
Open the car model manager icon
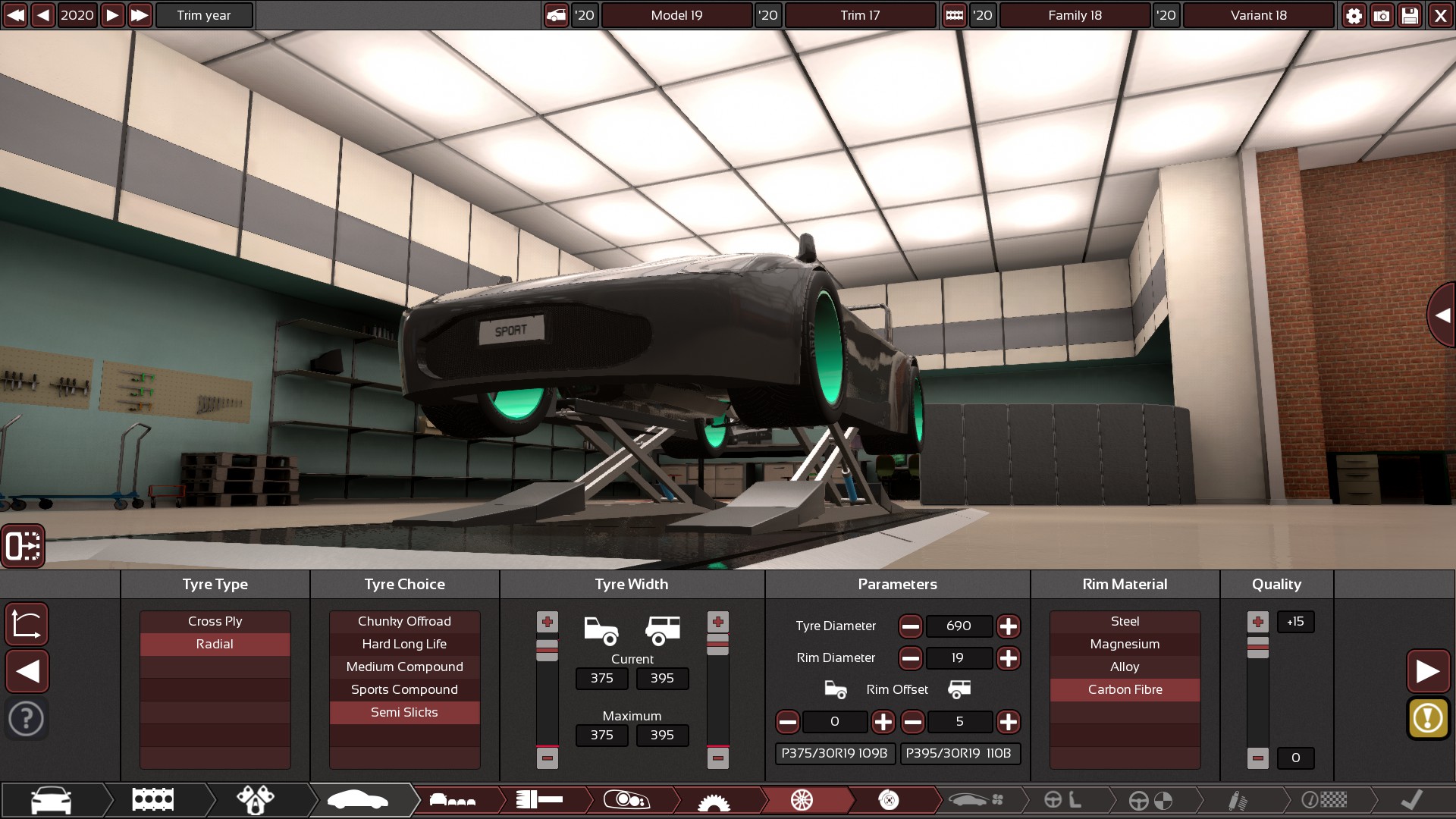click(x=557, y=15)
